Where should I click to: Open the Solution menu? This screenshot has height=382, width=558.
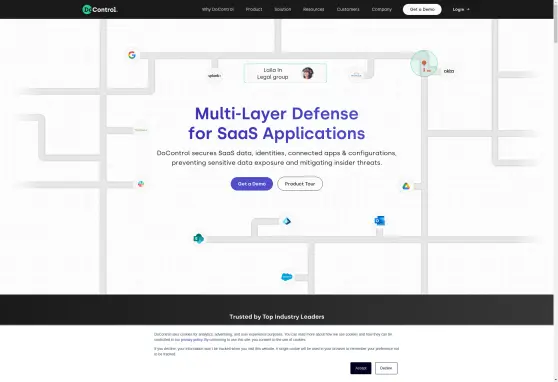(283, 10)
